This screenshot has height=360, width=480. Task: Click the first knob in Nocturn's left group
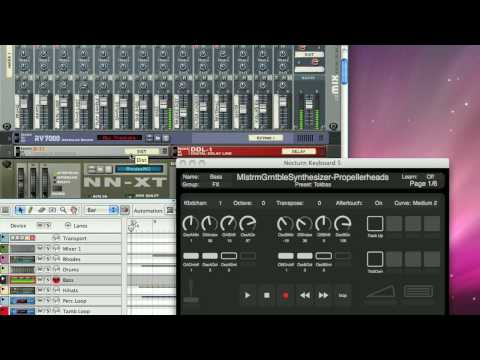coord(191,223)
